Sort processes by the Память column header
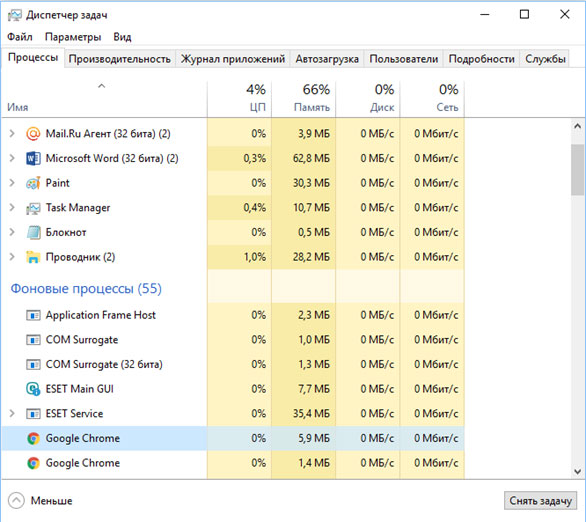 303,99
